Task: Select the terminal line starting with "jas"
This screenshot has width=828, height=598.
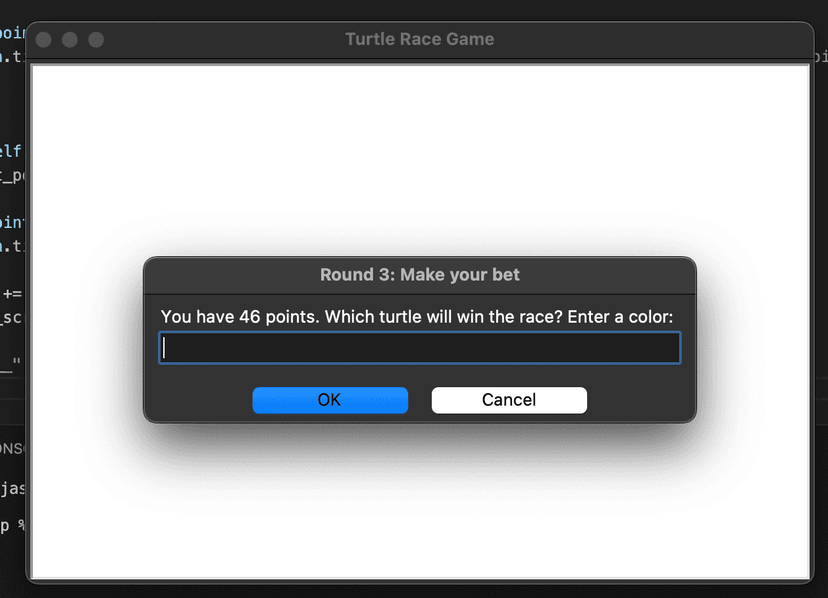Action: pyautogui.click(x=13, y=489)
